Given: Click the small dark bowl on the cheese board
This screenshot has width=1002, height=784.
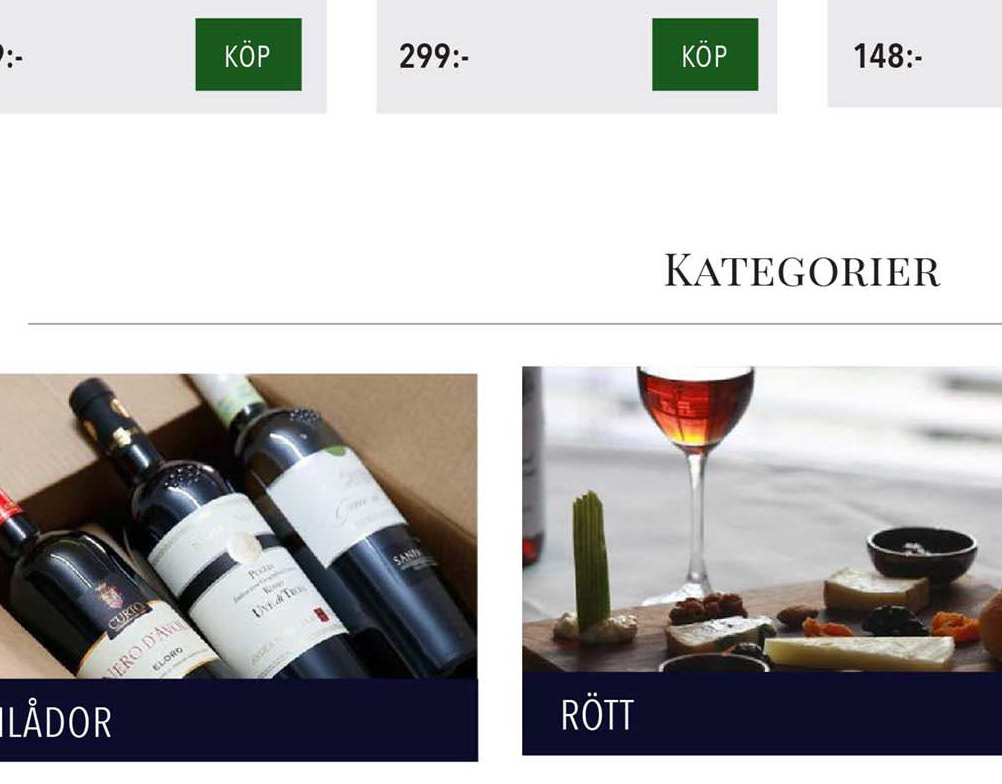Looking at the screenshot, I should tap(921, 553).
